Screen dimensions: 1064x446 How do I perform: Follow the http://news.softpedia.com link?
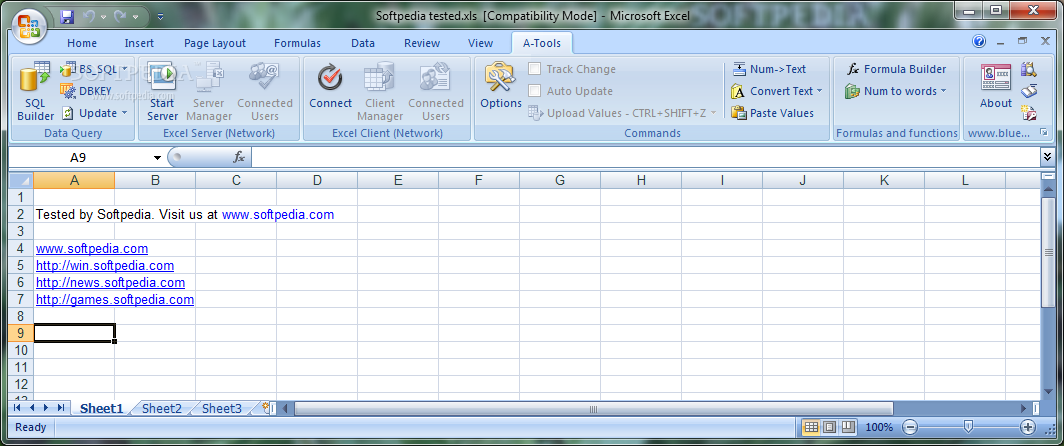110,282
